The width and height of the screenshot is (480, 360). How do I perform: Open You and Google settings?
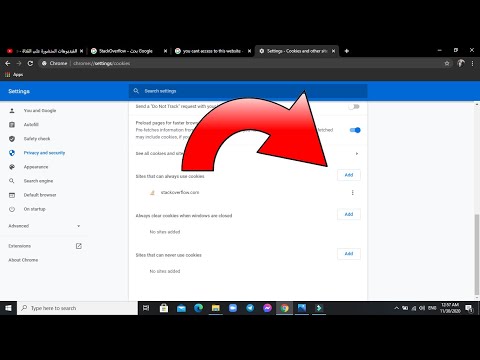tap(40, 110)
